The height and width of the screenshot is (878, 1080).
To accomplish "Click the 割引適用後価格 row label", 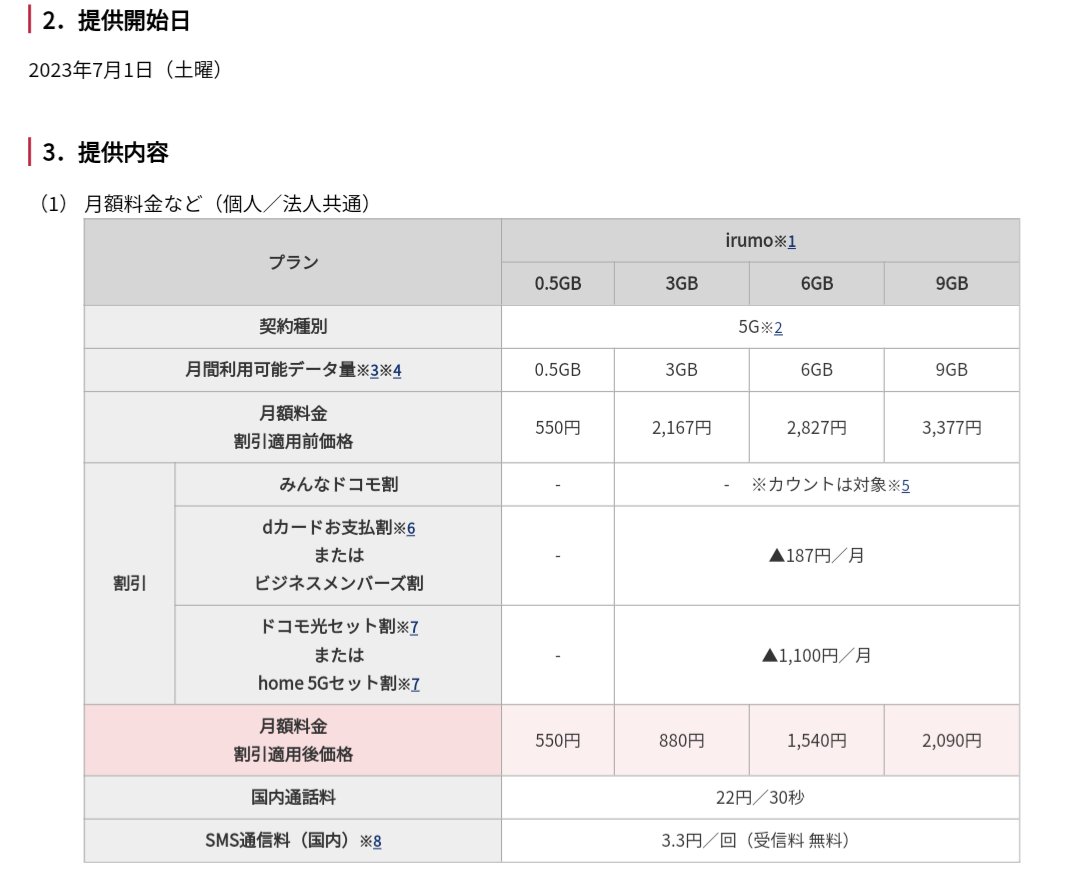I will 293,741.
